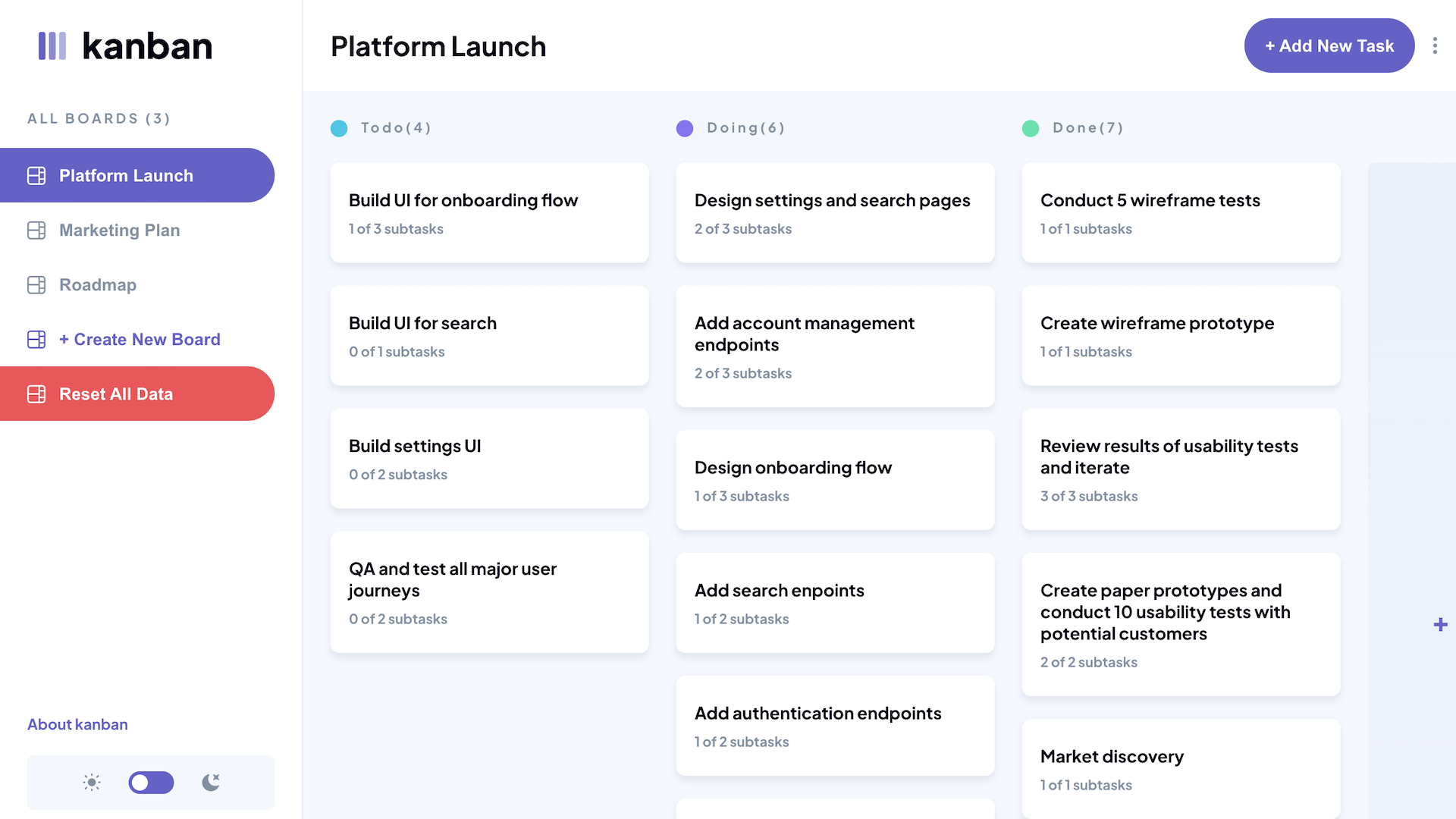Select the Platform Launch board
This screenshot has width=1456, height=819.
click(x=126, y=176)
